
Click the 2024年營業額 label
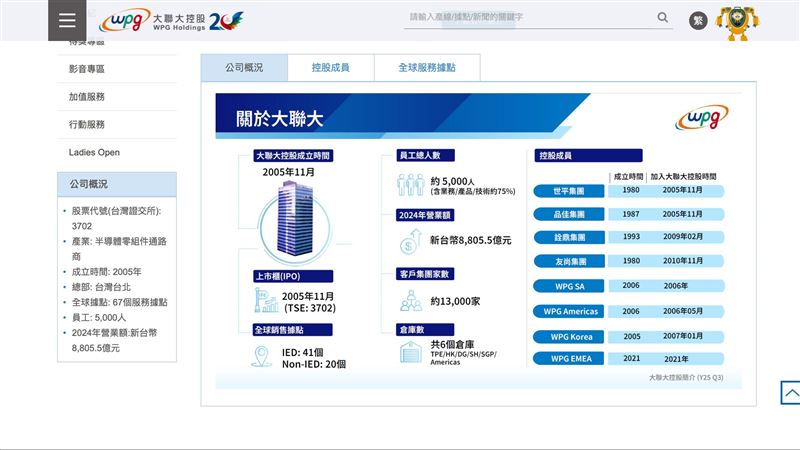425,215
